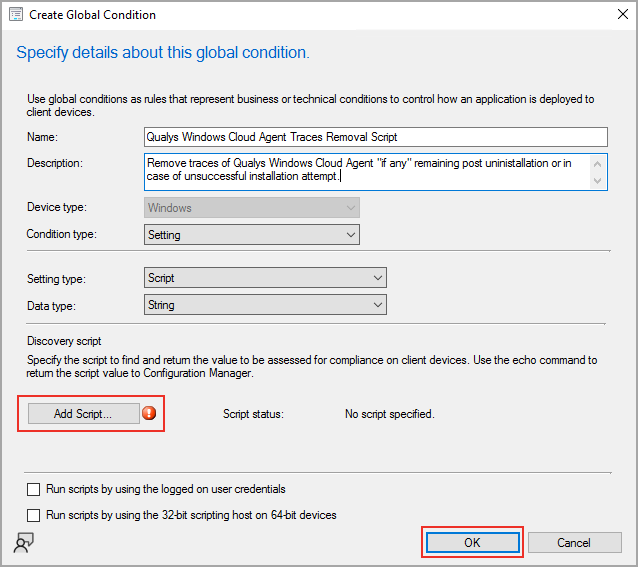Expand the Data type String dropdown
Viewport: 638px width, 567px height.
click(265, 305)
